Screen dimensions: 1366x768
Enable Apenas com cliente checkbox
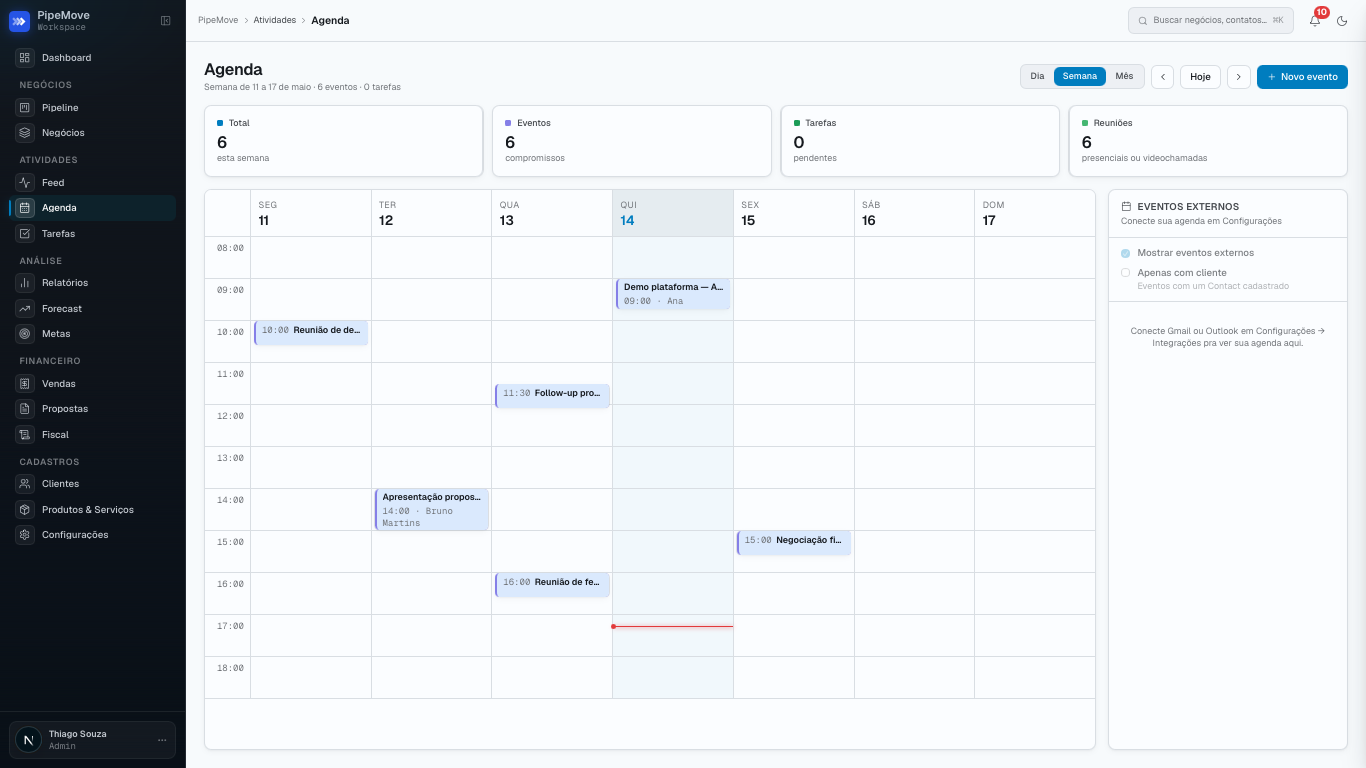click(x=1126, y=272)
